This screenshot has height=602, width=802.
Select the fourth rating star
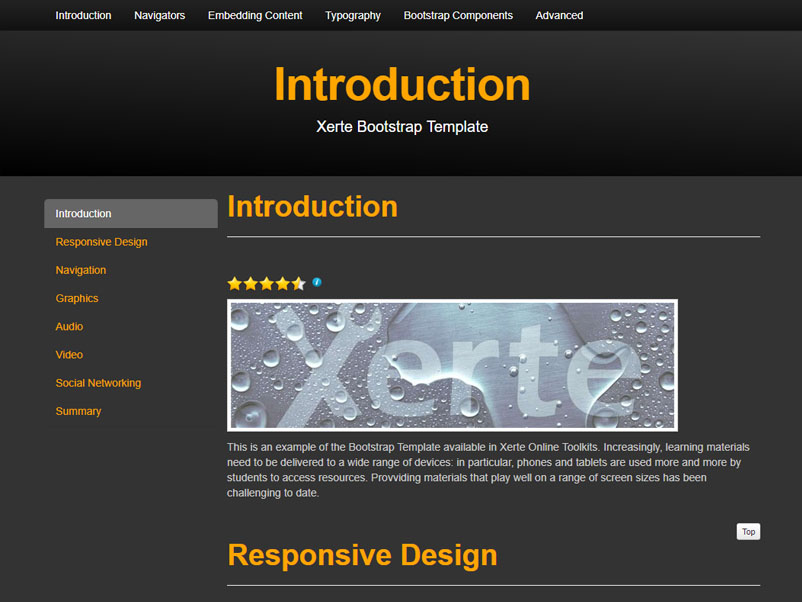coord(282,283)
